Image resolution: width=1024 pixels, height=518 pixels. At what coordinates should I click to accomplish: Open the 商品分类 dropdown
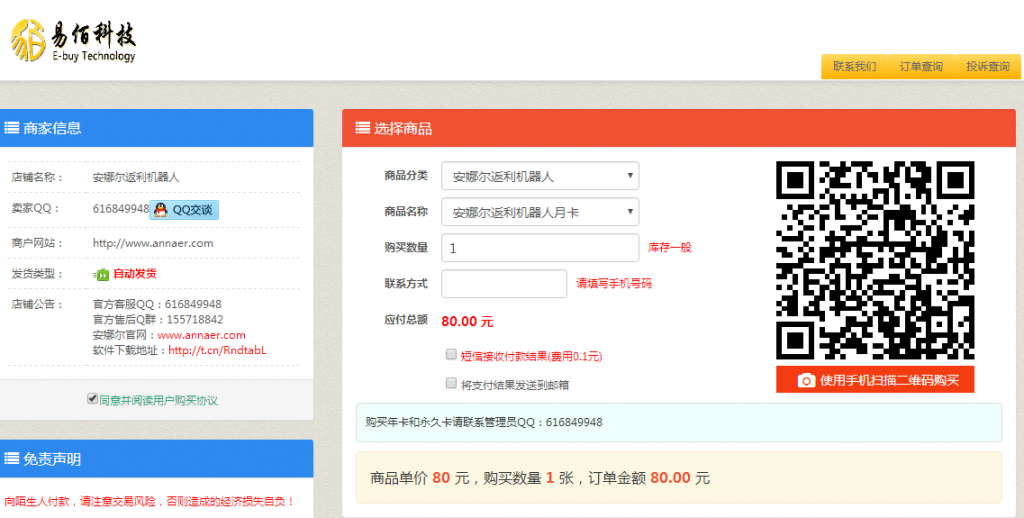click(x=539, y=176)
